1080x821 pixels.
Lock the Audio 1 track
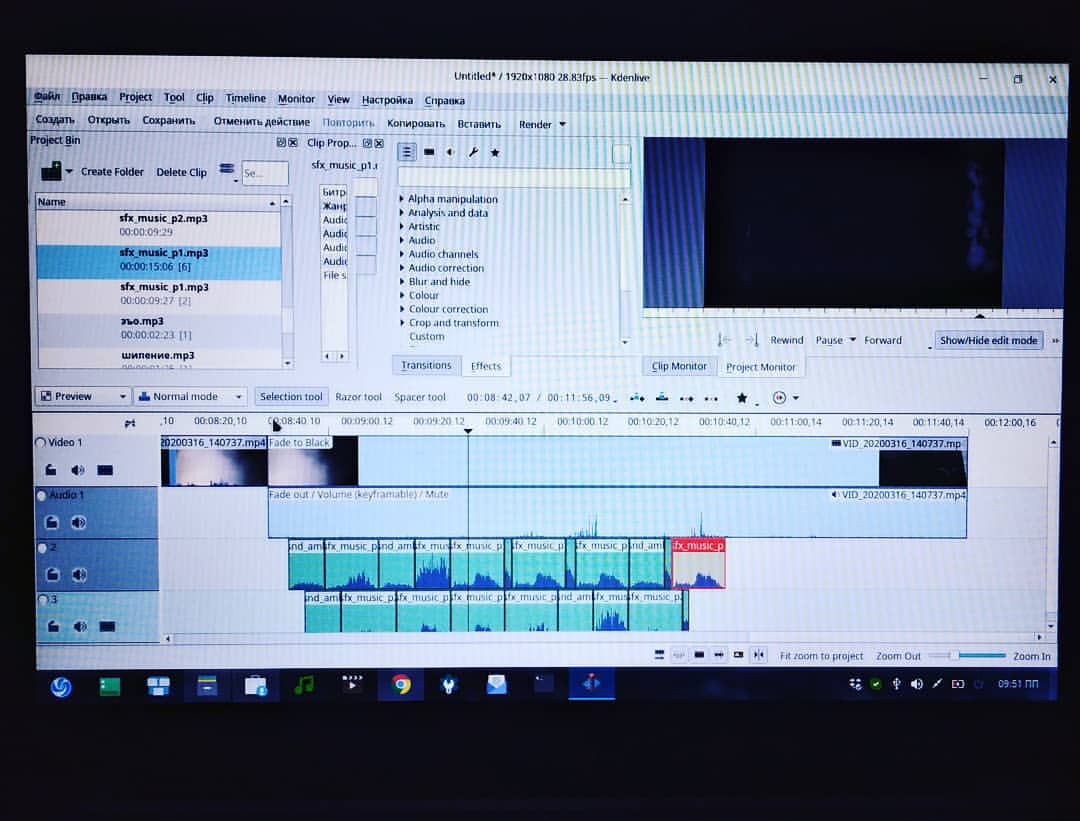coord(52,522)
